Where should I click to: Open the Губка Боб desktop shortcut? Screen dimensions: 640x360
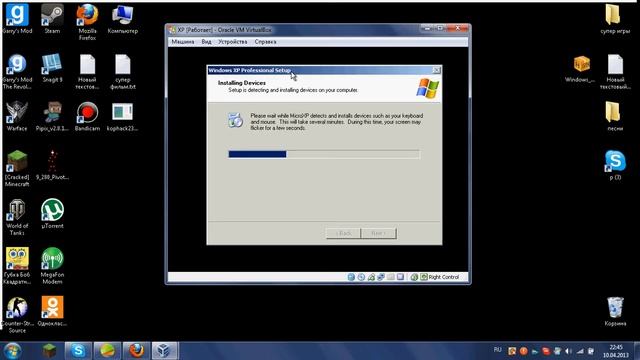tap(17, 266)
